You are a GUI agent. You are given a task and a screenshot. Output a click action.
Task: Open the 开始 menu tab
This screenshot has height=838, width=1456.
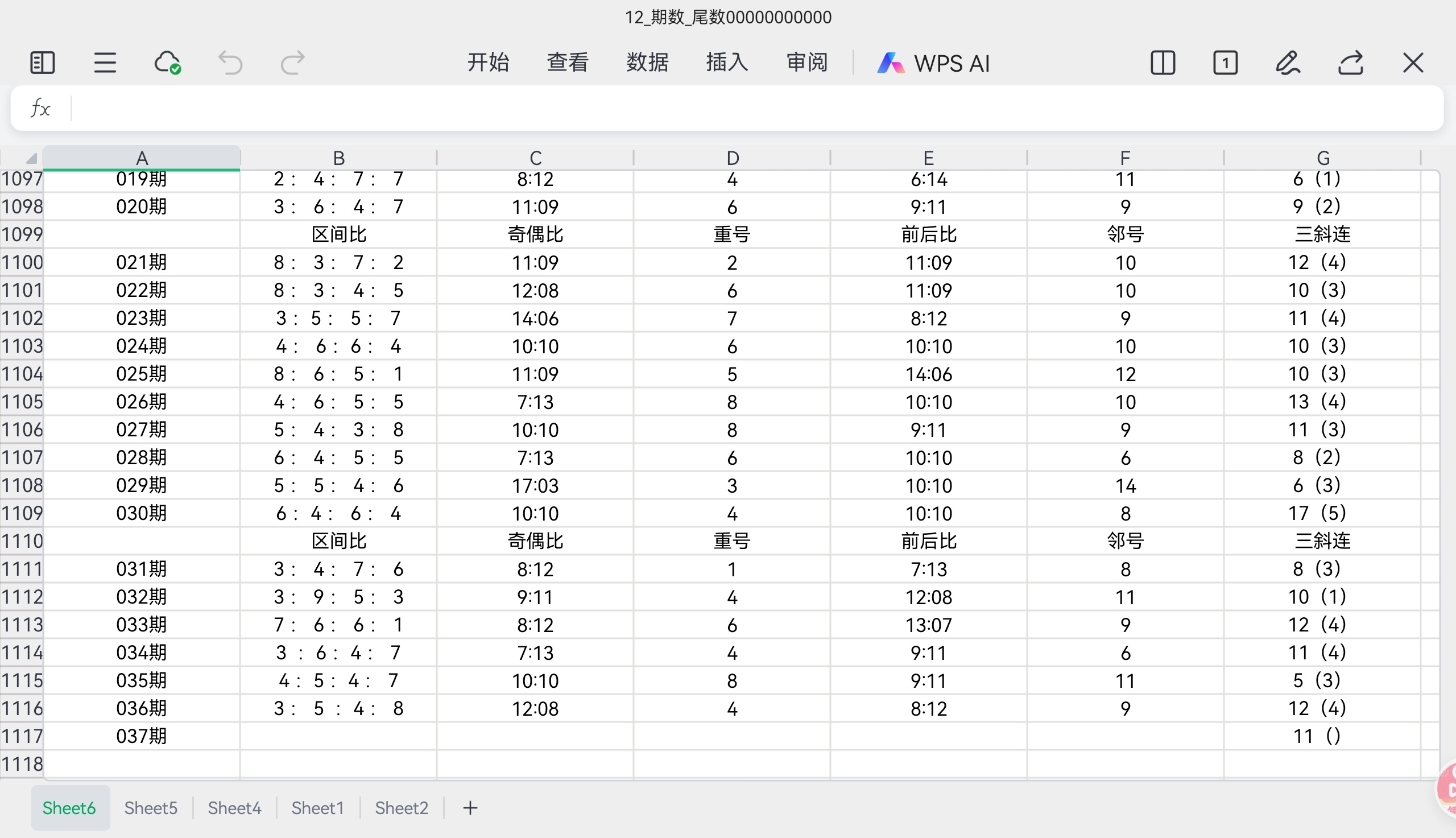tap(488, 62)
